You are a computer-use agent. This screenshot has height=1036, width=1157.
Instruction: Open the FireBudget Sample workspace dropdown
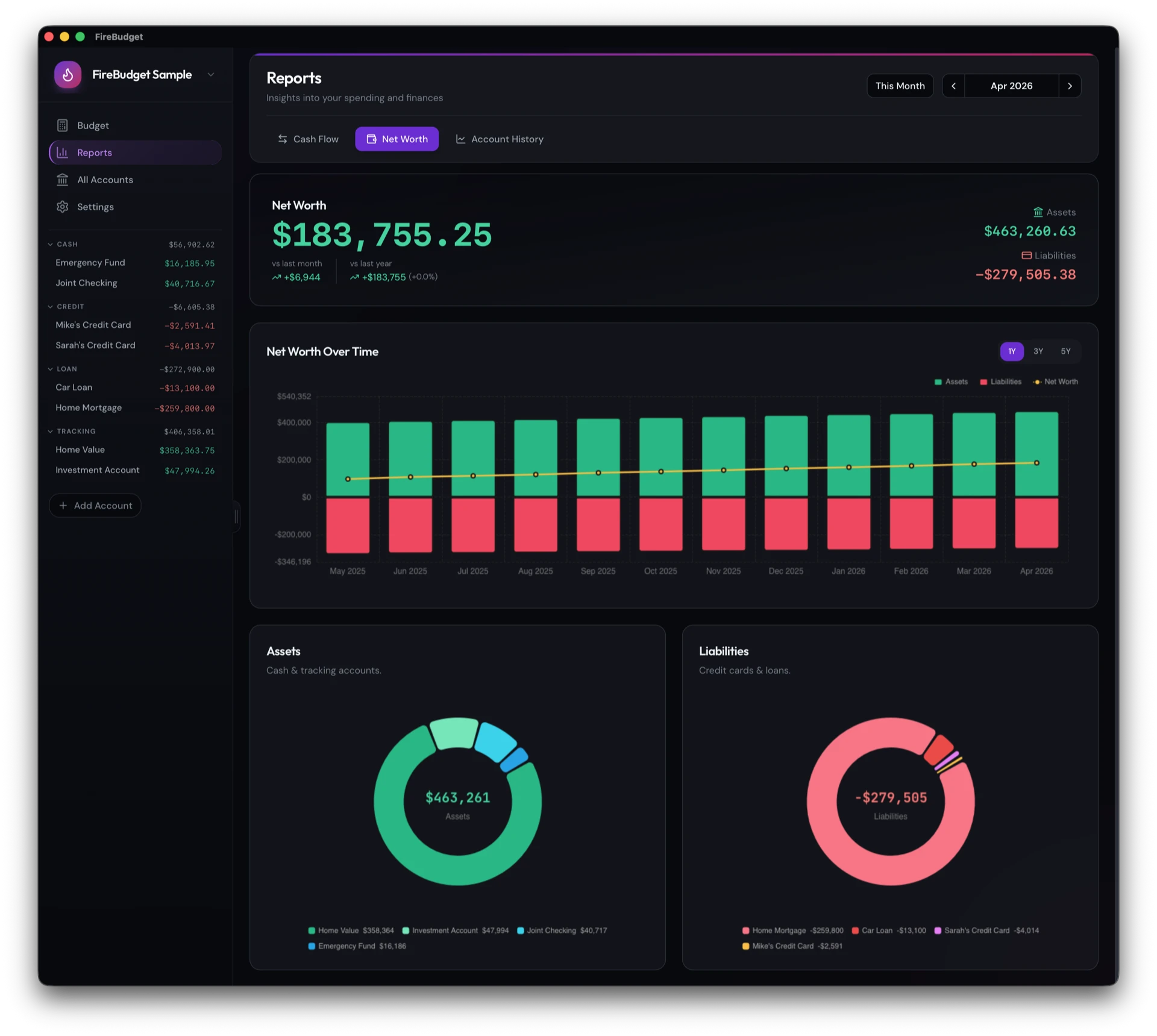(x=210, y=74)
